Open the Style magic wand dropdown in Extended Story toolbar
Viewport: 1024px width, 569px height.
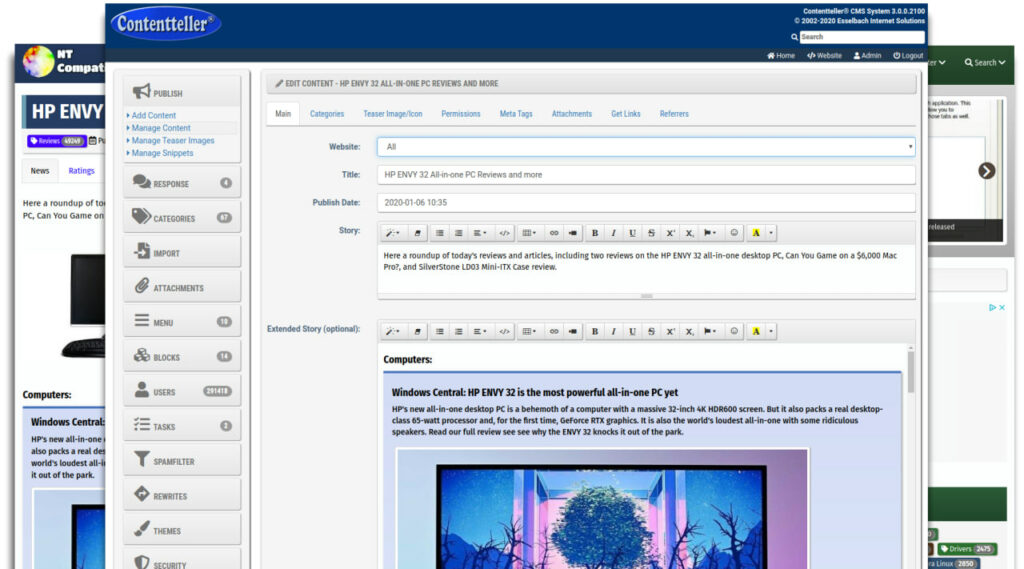click(x=392, y=331)
